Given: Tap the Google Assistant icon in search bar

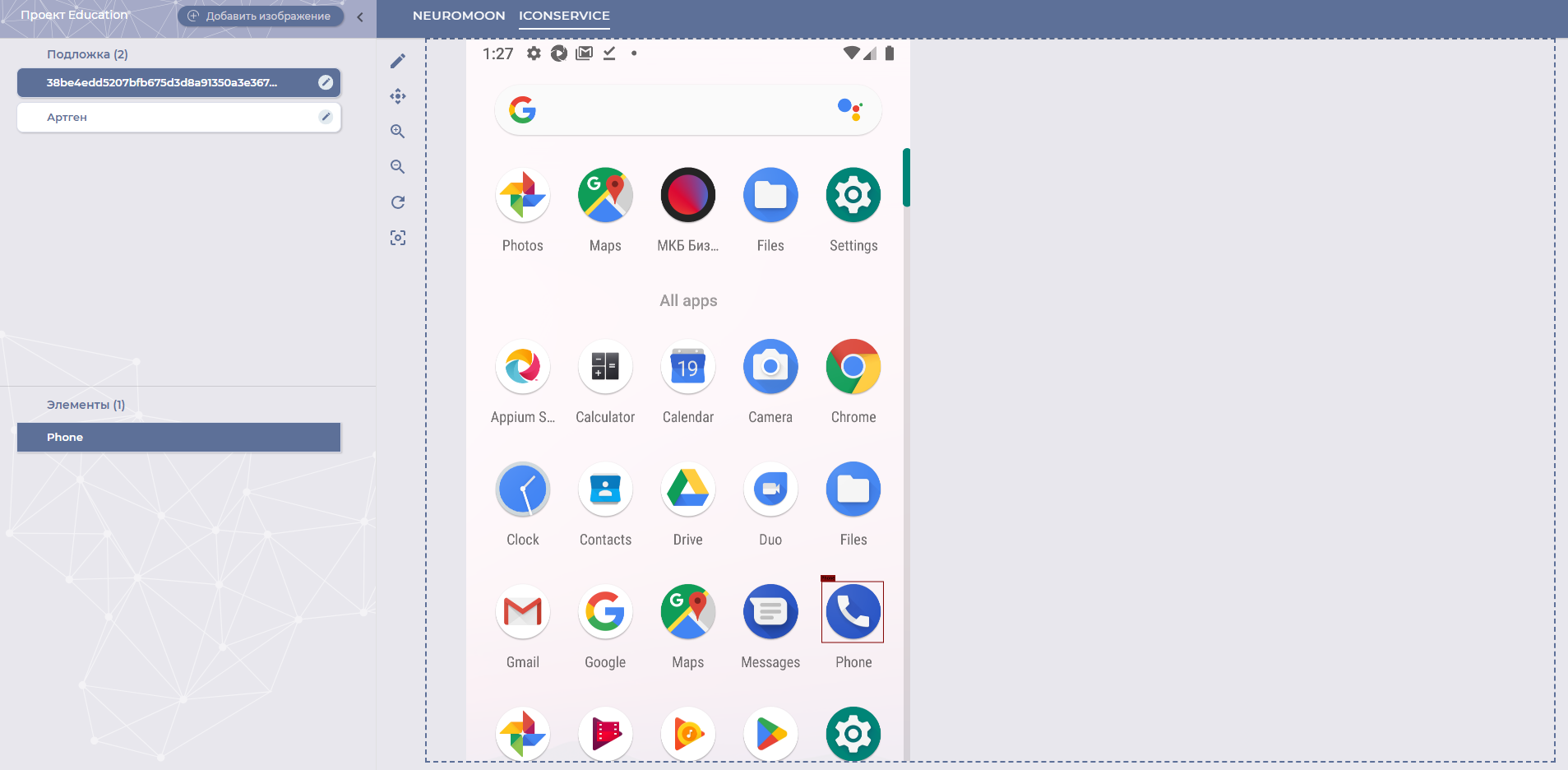Looking at the screenshot, I should pyautogui.click(x=850, y=109).
